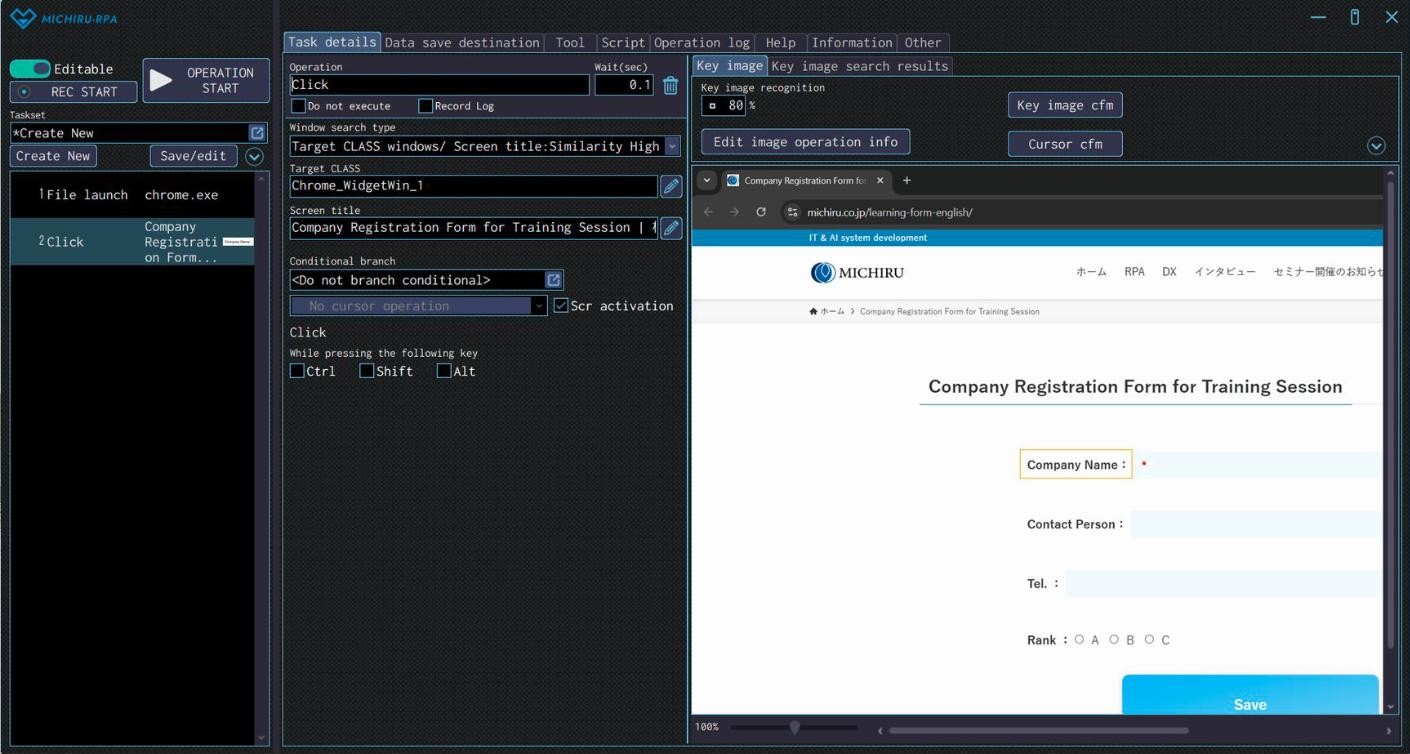Check the Do not execute checkbox
This screenshot has height=754, width=1410.
(298, 106)
